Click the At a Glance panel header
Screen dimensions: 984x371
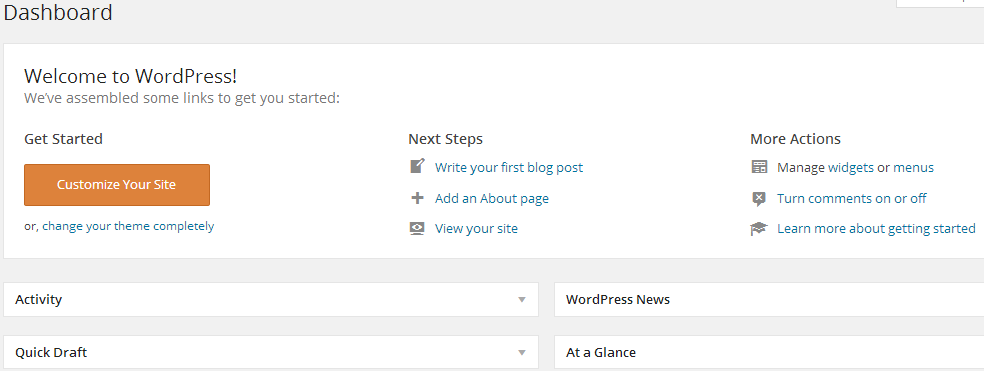769,352
